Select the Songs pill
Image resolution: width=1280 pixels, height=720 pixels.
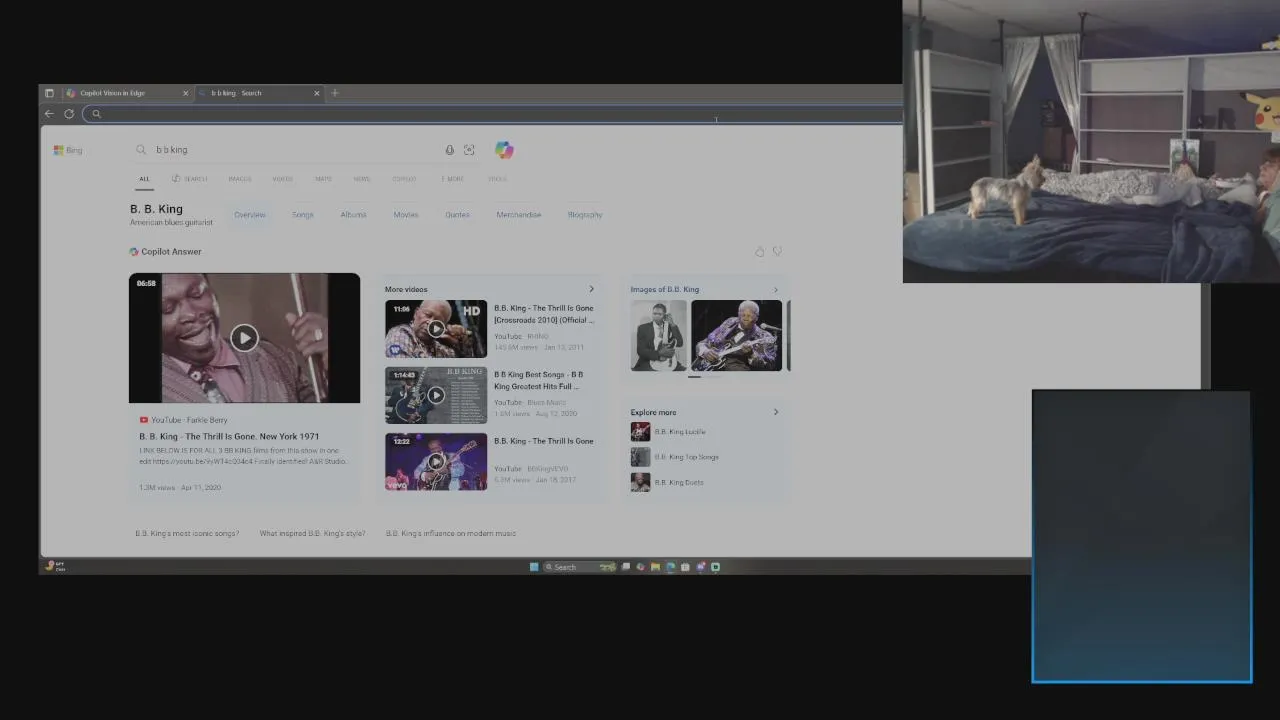pyautogui.click(x=303, y=215)
